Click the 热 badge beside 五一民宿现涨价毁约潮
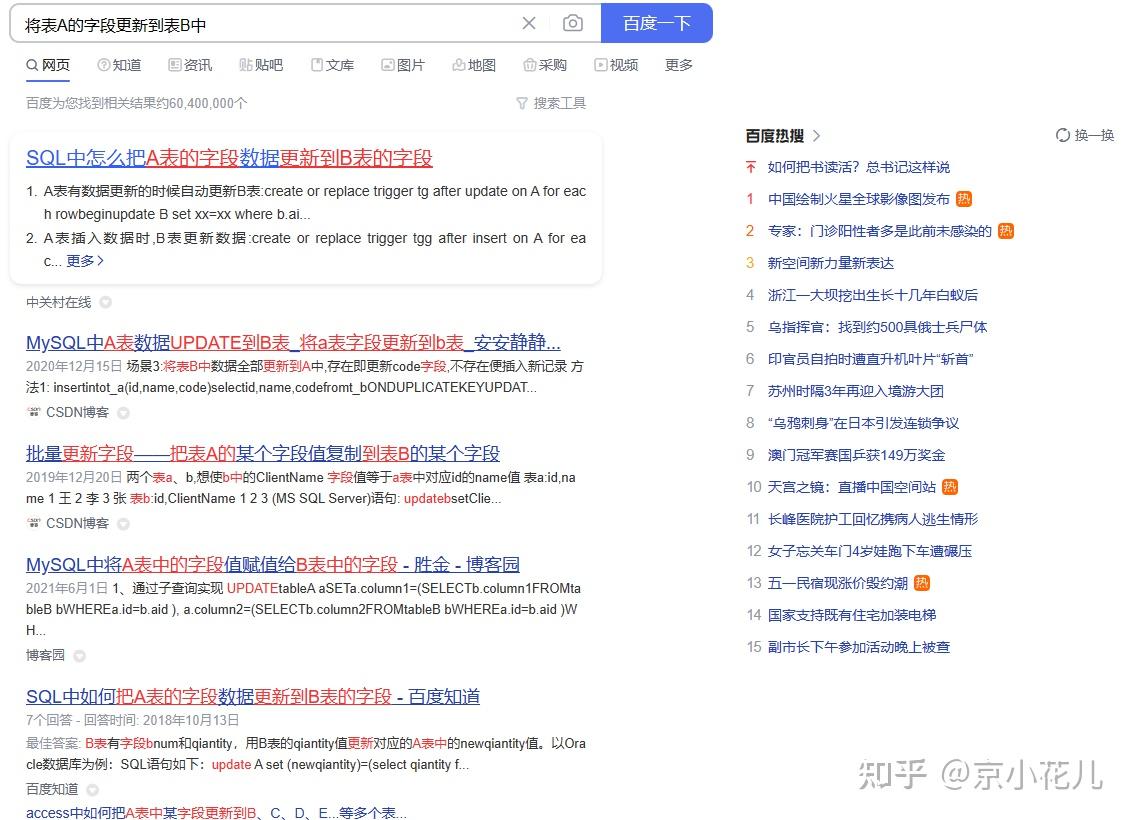This screenshot has height=820, width=1131. (922, 583)
